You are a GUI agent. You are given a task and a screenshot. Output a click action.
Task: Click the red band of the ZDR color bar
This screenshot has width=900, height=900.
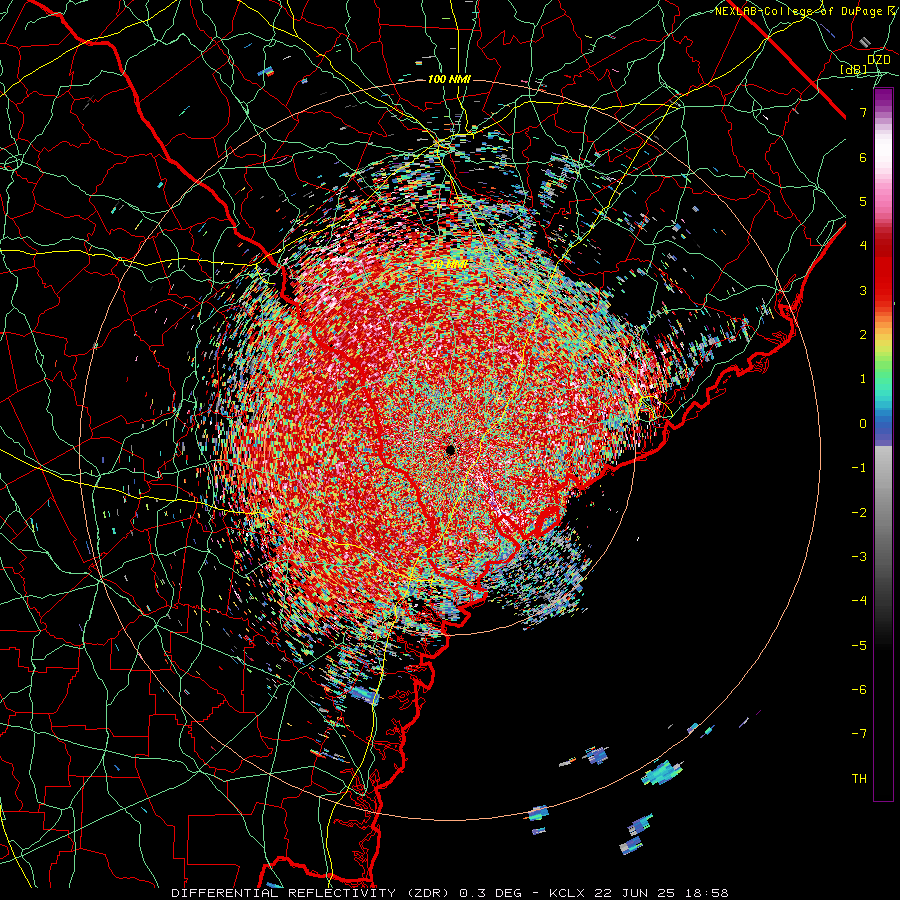pyautogui.click(x=883, y=276)
